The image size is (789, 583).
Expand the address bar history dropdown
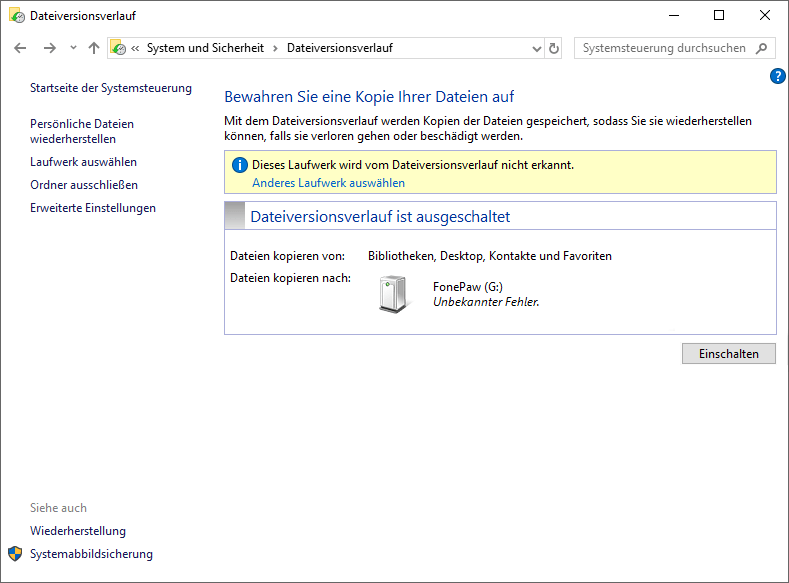535,48
